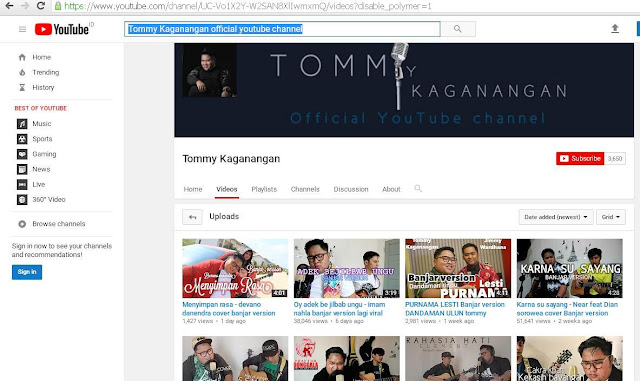Image resolution: width=640 pixels, height=381 pixels.
Task: Open the Trending sidebar link
Action: (x=46, y=72)
